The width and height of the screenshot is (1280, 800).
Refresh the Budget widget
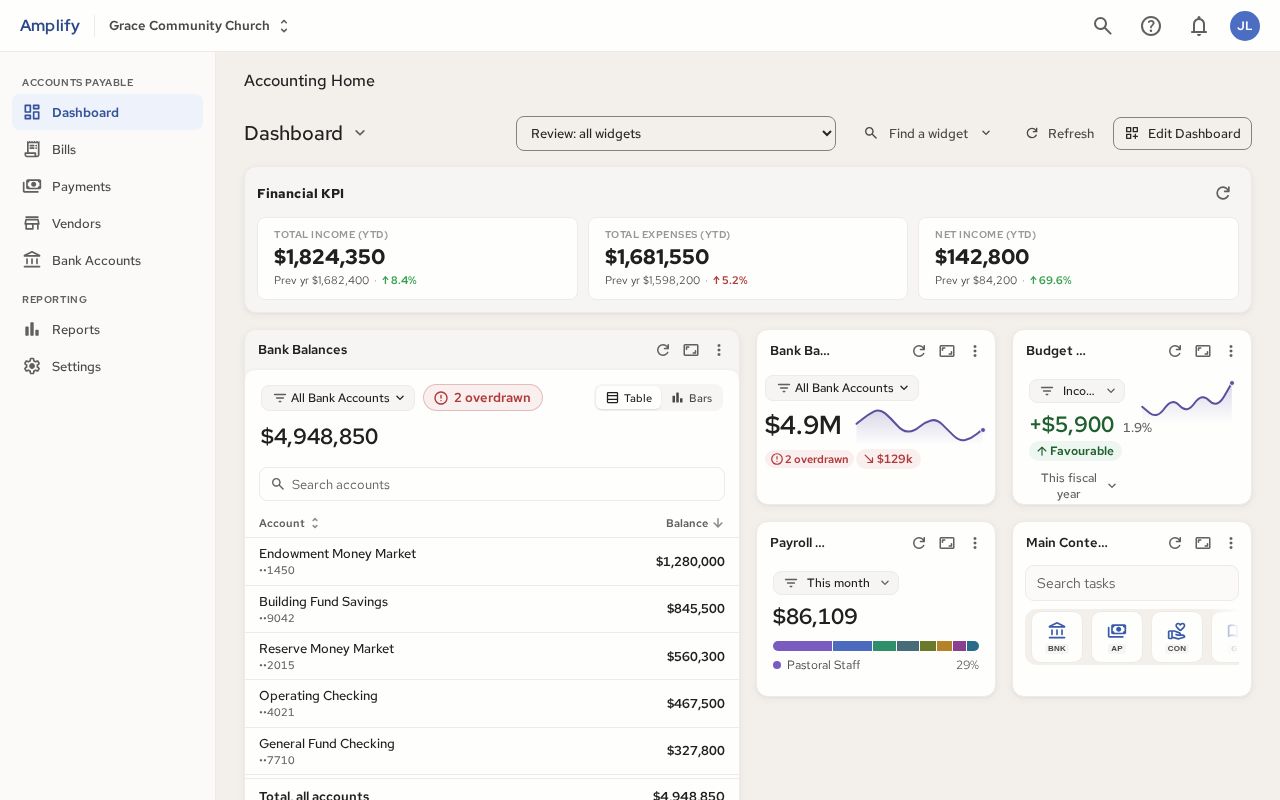pos(1175,351)
